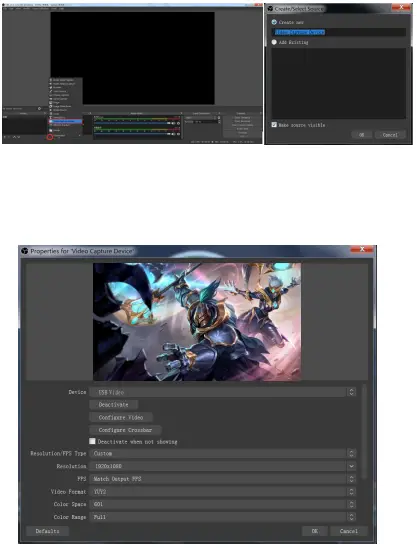Open the Color Space dropdown showing 601
This screenshot has height=552, width=417.
(222, 504)
